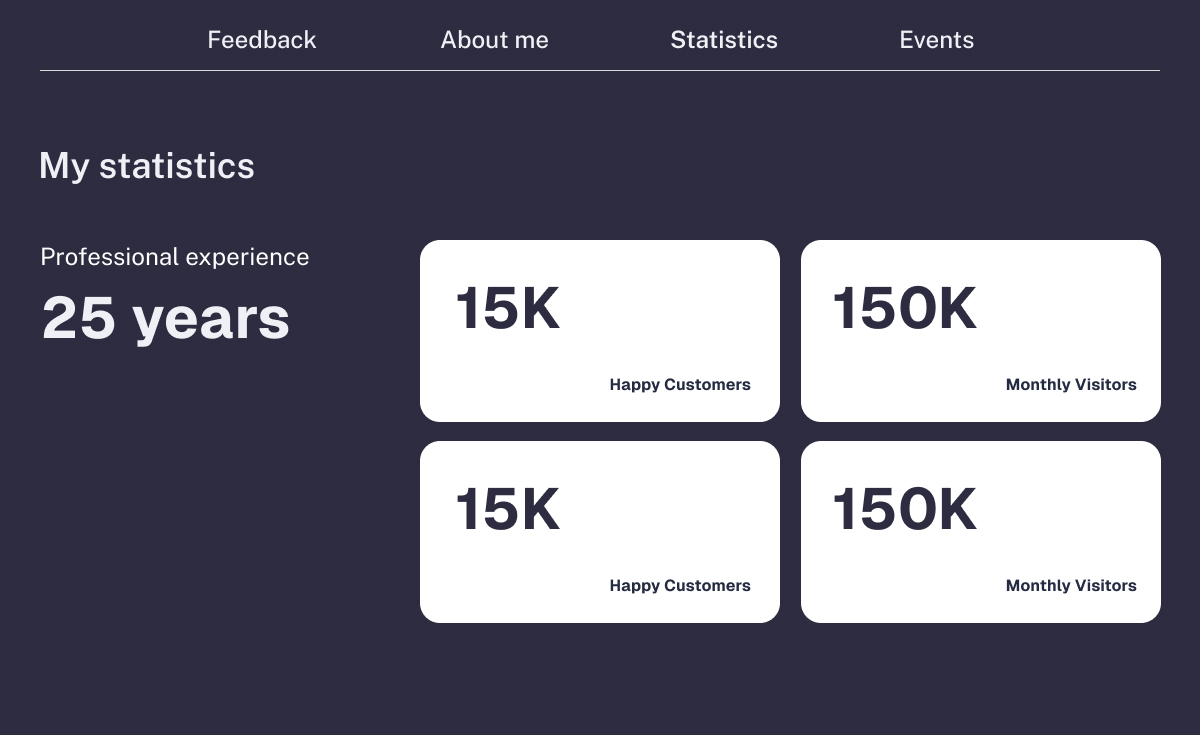Click the 15K figure in the lower row
The image size is (1200, 735).
click(x=508, y=509)
